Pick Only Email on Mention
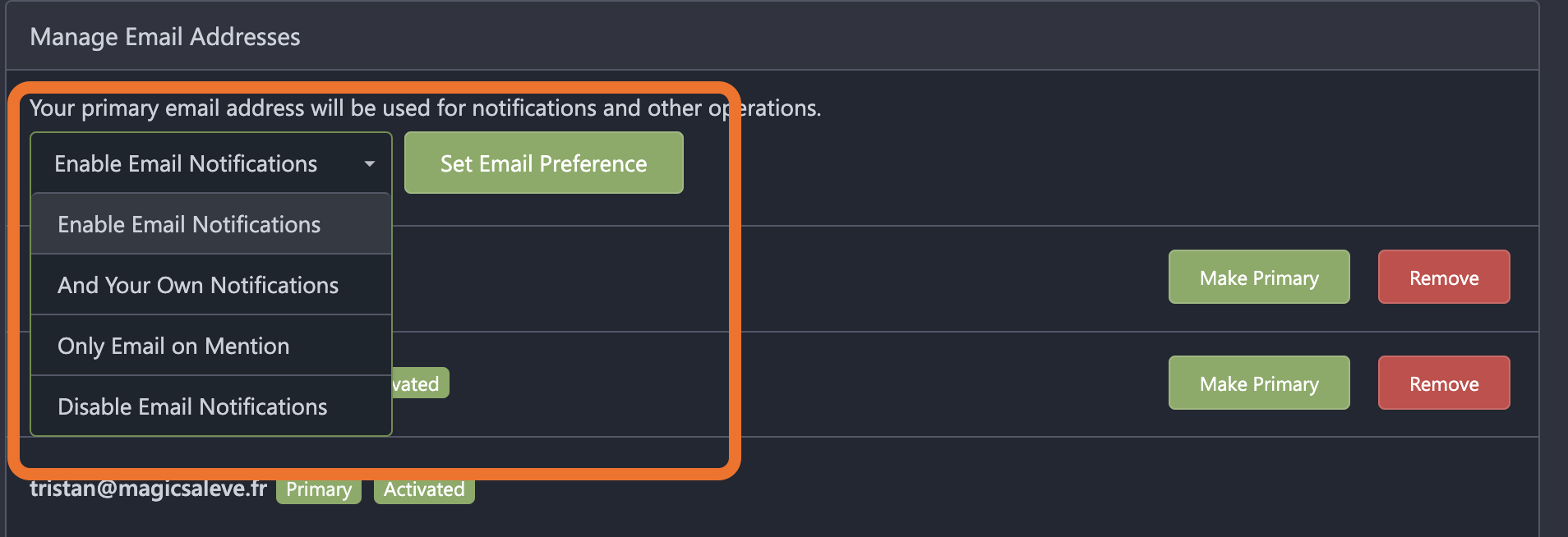1568x537 pixels. coord(173,347)
